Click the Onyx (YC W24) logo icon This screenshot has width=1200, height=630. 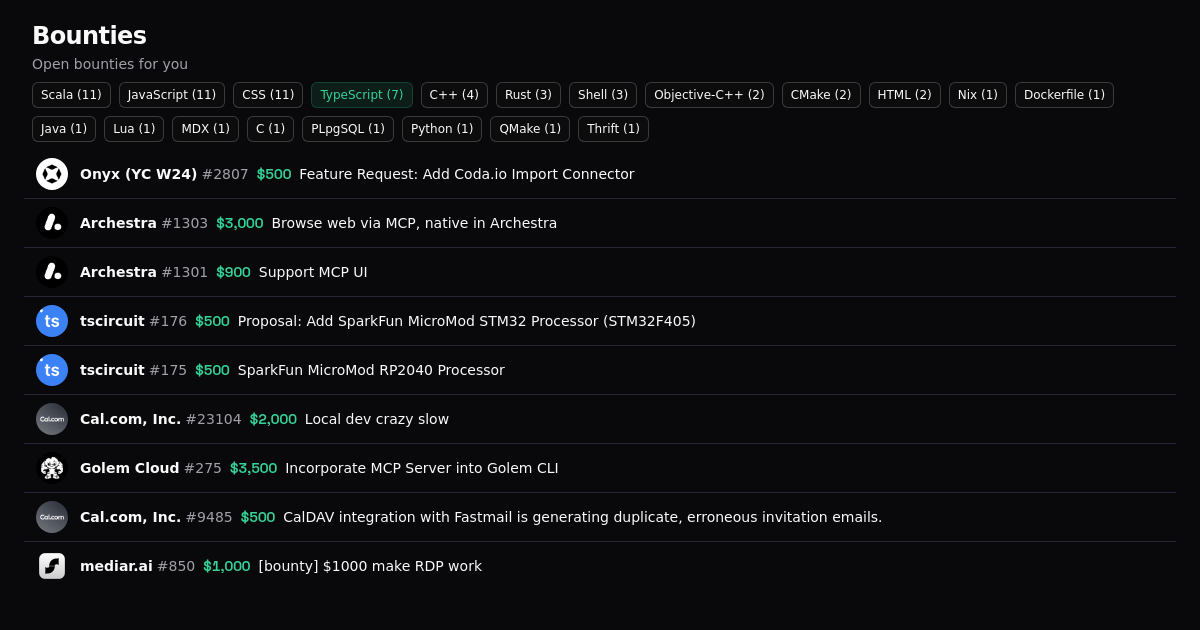coord(52,174)
